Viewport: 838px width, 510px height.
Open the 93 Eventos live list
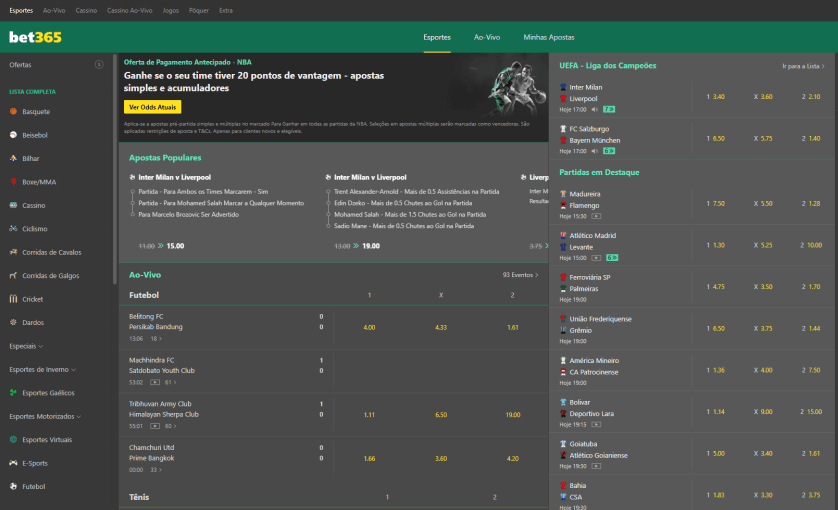520,275
